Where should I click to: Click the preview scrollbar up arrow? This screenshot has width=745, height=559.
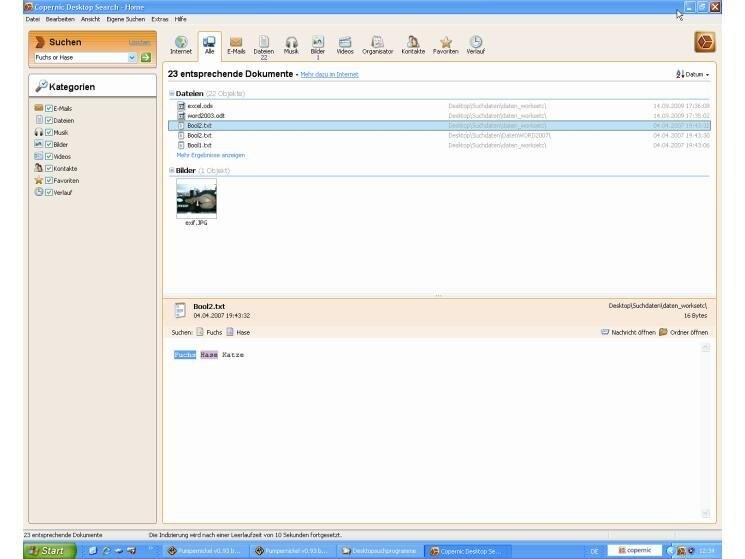pyautogui.click(x=706, y=348)
